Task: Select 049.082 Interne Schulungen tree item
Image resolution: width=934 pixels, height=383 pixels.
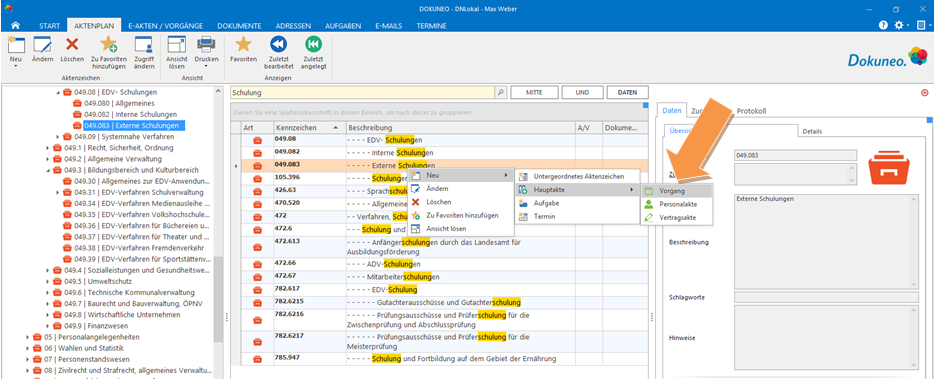Action: (124, 114)
